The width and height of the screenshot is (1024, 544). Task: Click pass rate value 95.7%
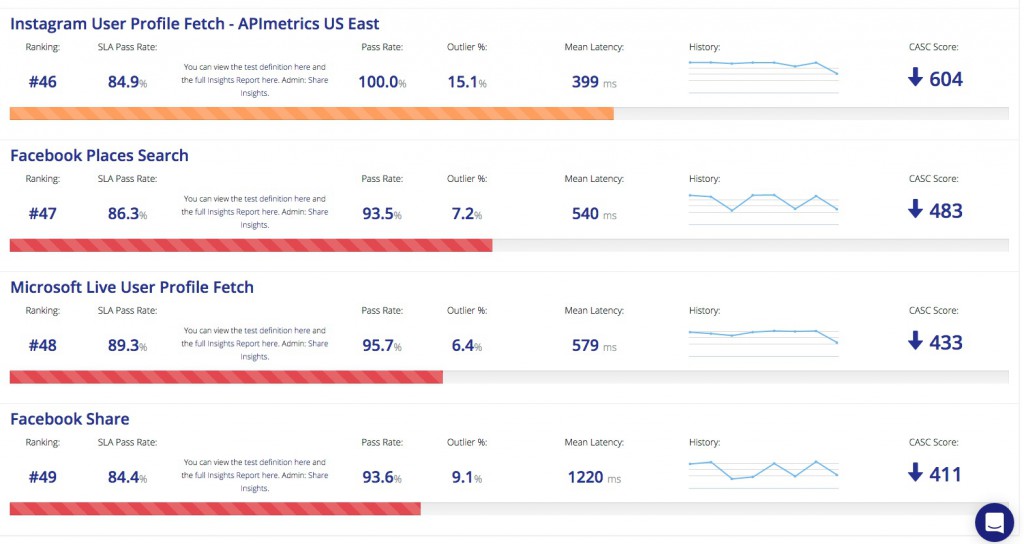pos(382,345)
